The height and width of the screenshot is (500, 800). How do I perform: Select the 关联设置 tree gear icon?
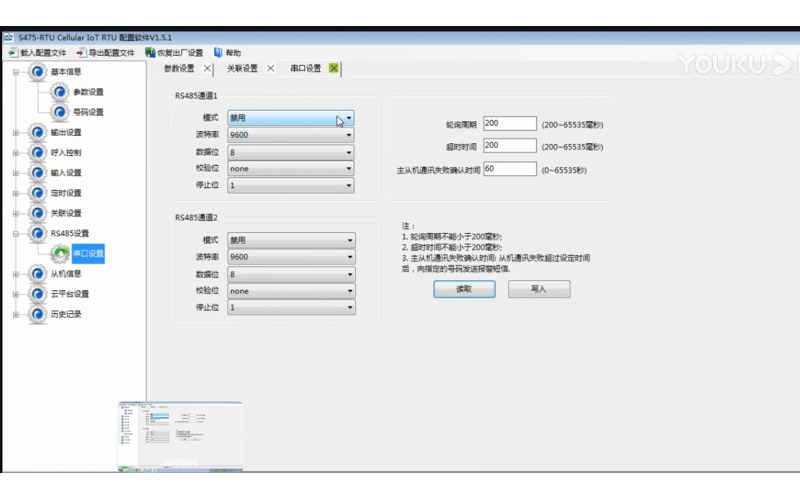(x=37, y=213)
